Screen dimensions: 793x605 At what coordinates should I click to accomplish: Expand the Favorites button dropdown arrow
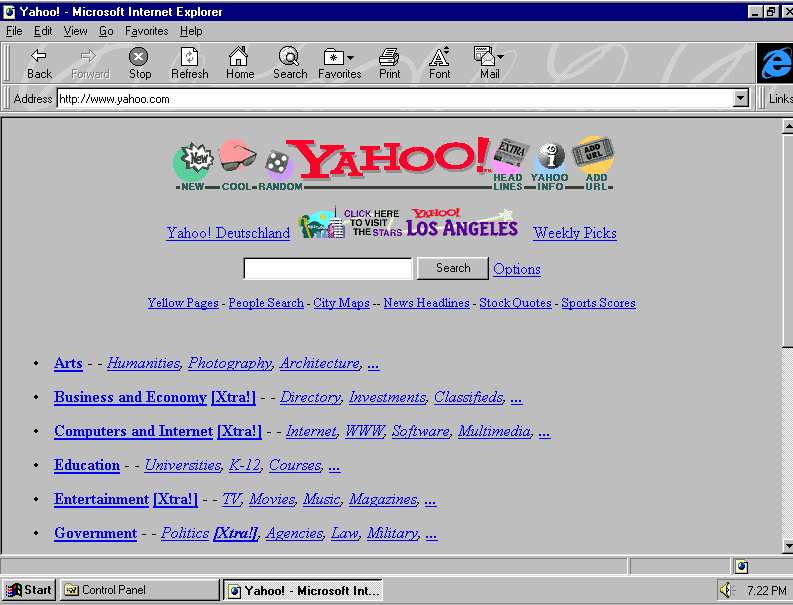tap(350, 58)
